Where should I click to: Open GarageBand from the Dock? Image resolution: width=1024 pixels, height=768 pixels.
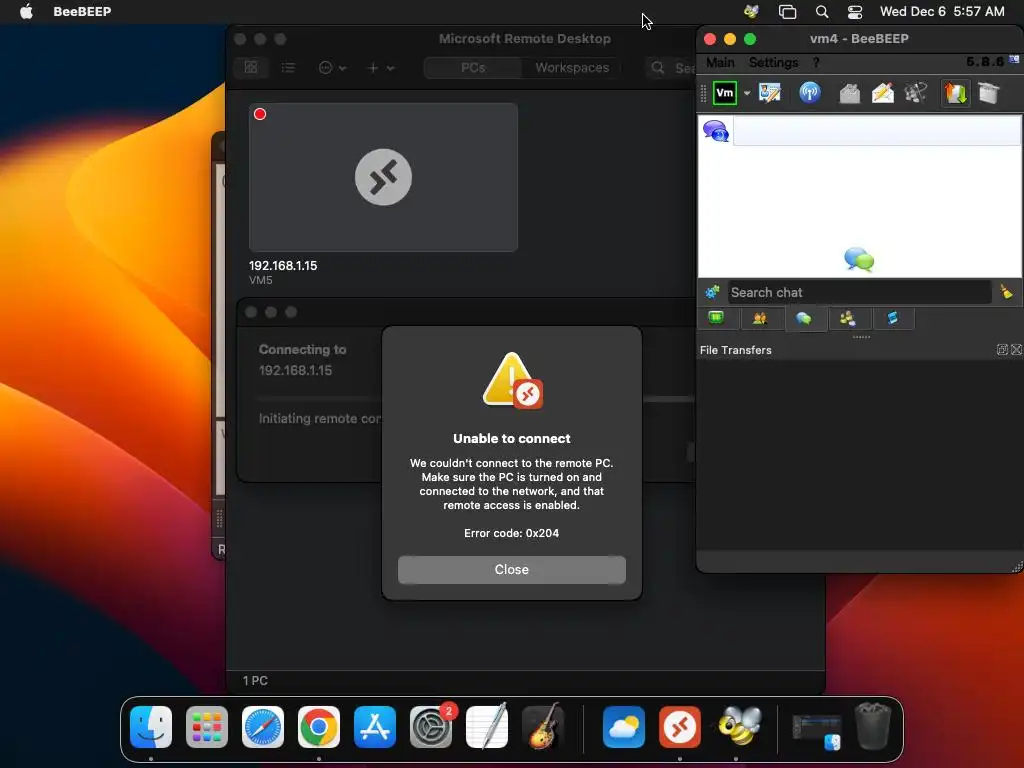coord(543,727)
